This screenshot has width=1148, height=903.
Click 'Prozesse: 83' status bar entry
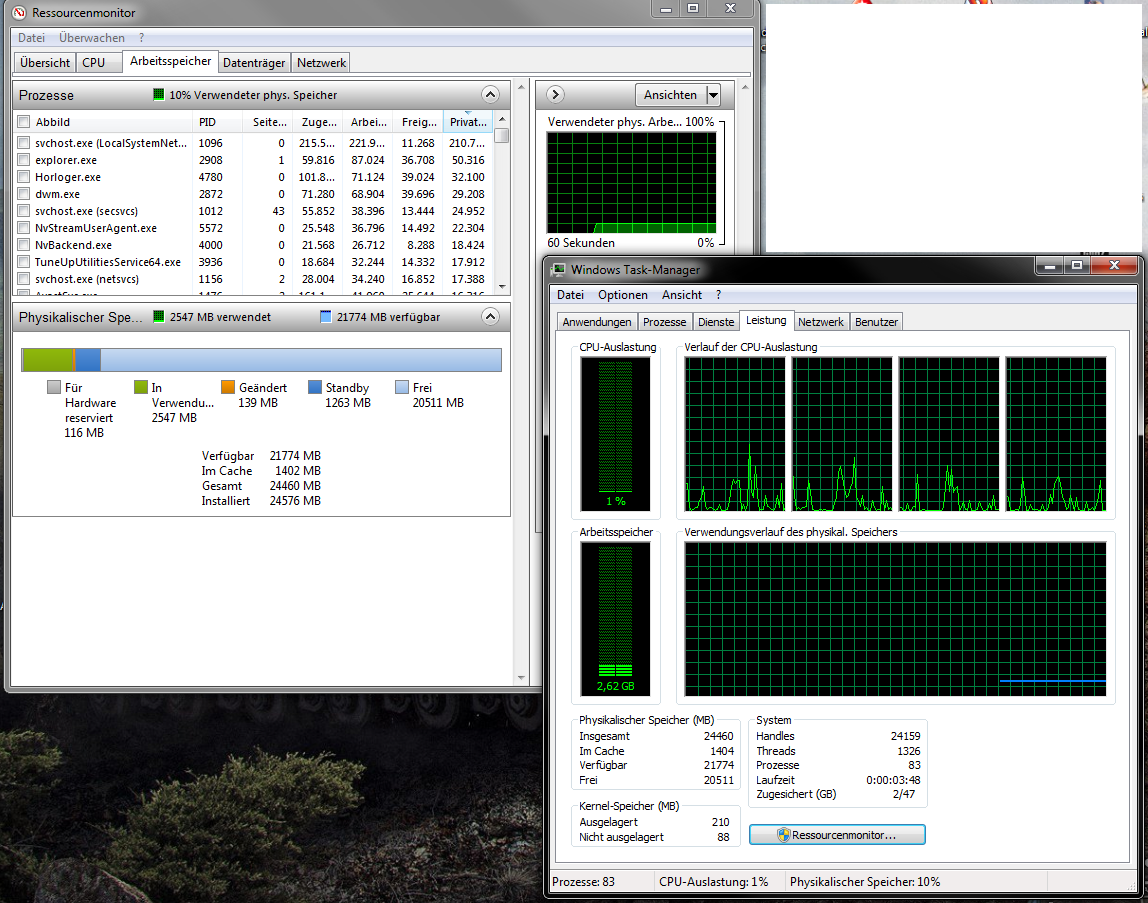[x=584, y=882]
